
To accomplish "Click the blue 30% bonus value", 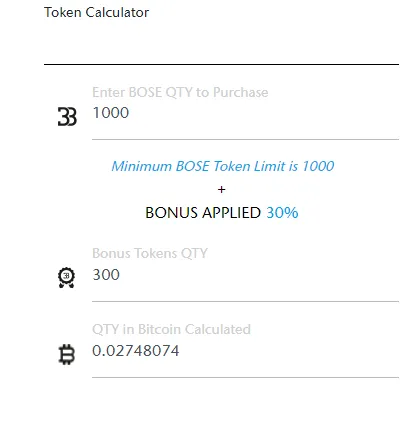I will pyautogui.click(x=282, y=213).
